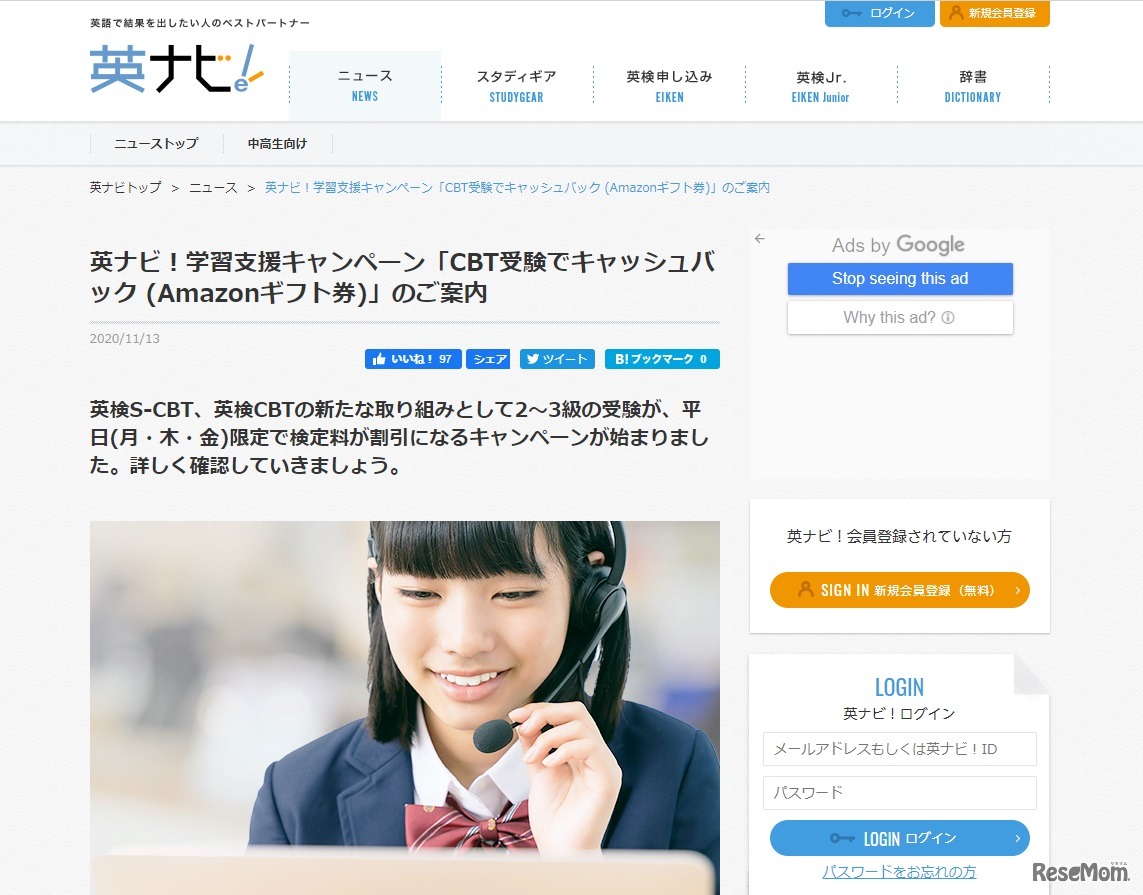Click the sidebar text 英ナビ!ログイン
This screenshot has height=895, width=1143.
click(899, 714)
